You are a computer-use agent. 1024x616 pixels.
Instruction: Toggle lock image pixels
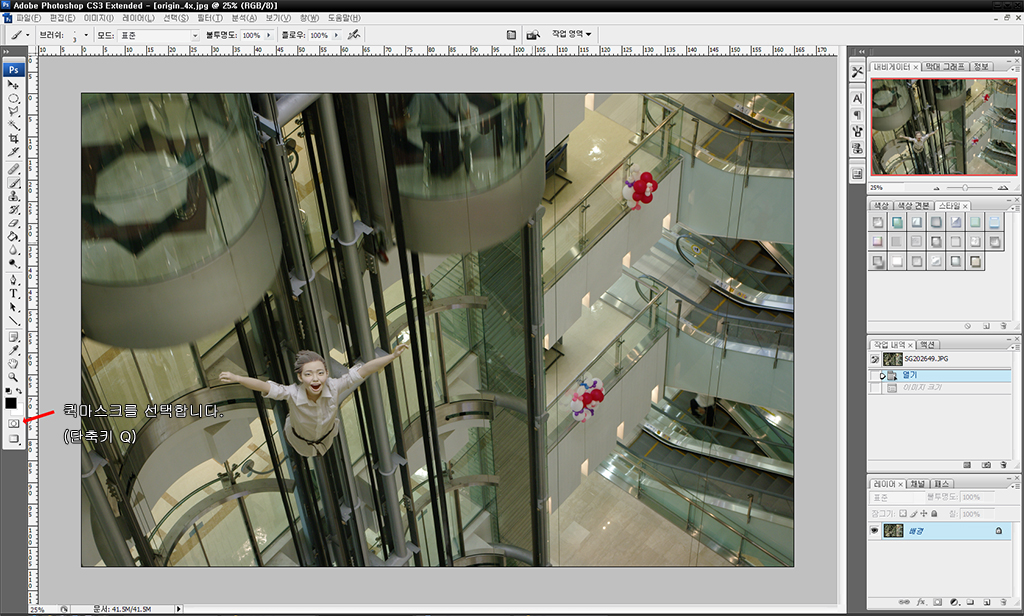point(914,513)
